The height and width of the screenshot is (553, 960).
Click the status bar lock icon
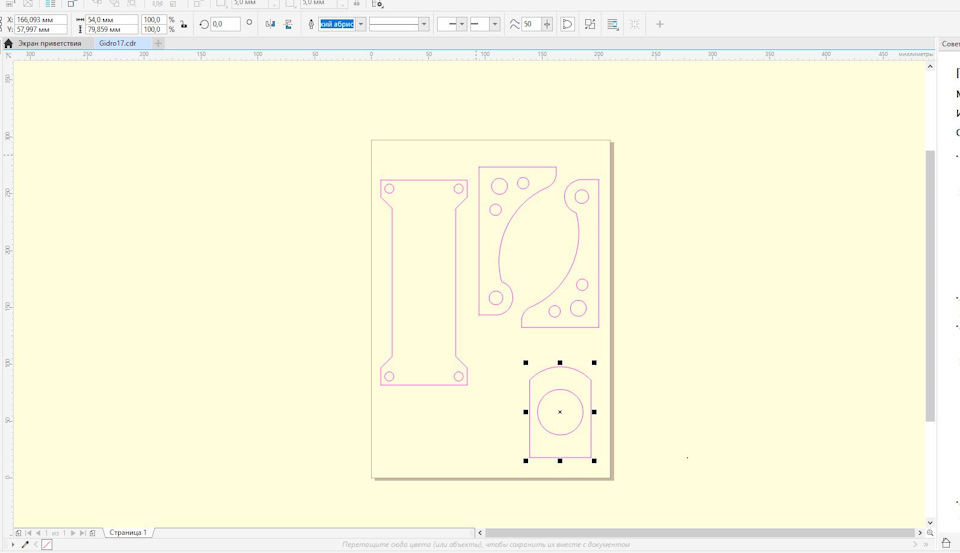click(946, 543)
